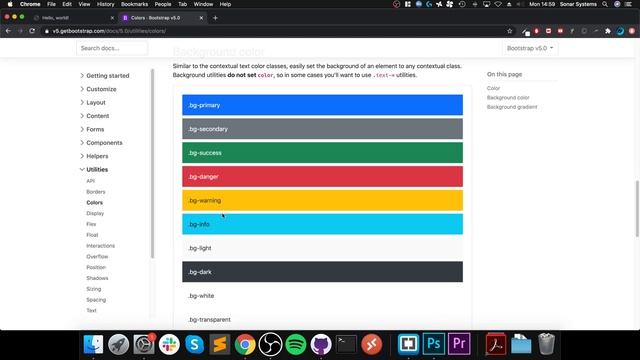This screenshot has width=640, height=360.
Task: Open the Shadows utilities page
Action: point(97,278)
